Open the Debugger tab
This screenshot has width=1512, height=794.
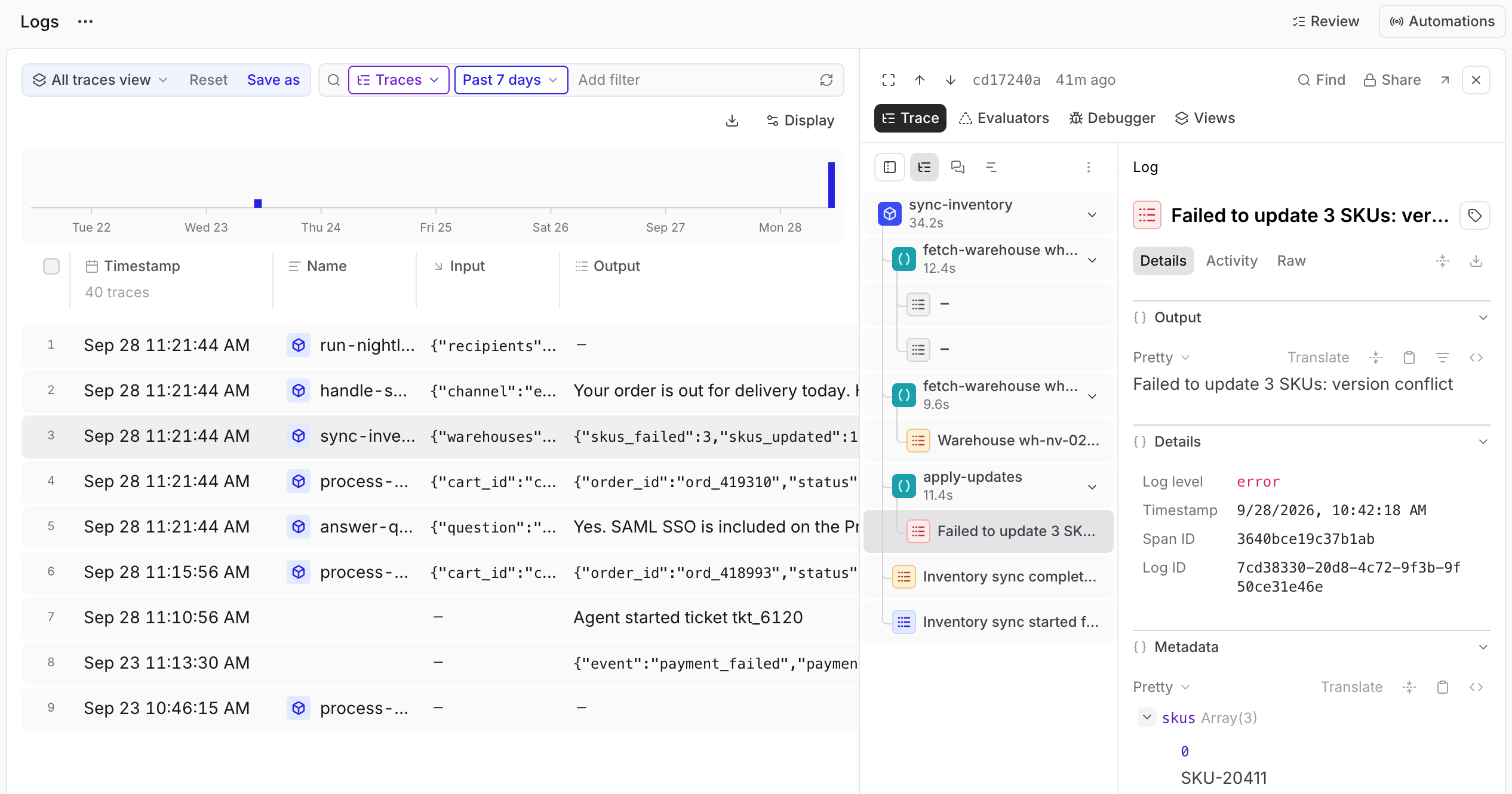[1112, 118]
